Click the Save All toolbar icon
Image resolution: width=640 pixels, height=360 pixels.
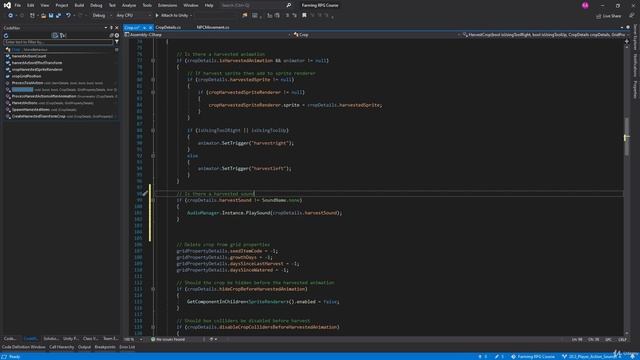[58, 16]
